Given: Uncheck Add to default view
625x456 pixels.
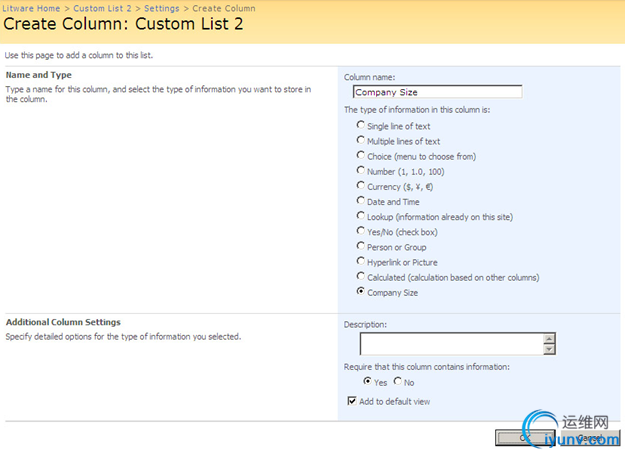Looking at the screenshot, I should click(x=352, y=401).
